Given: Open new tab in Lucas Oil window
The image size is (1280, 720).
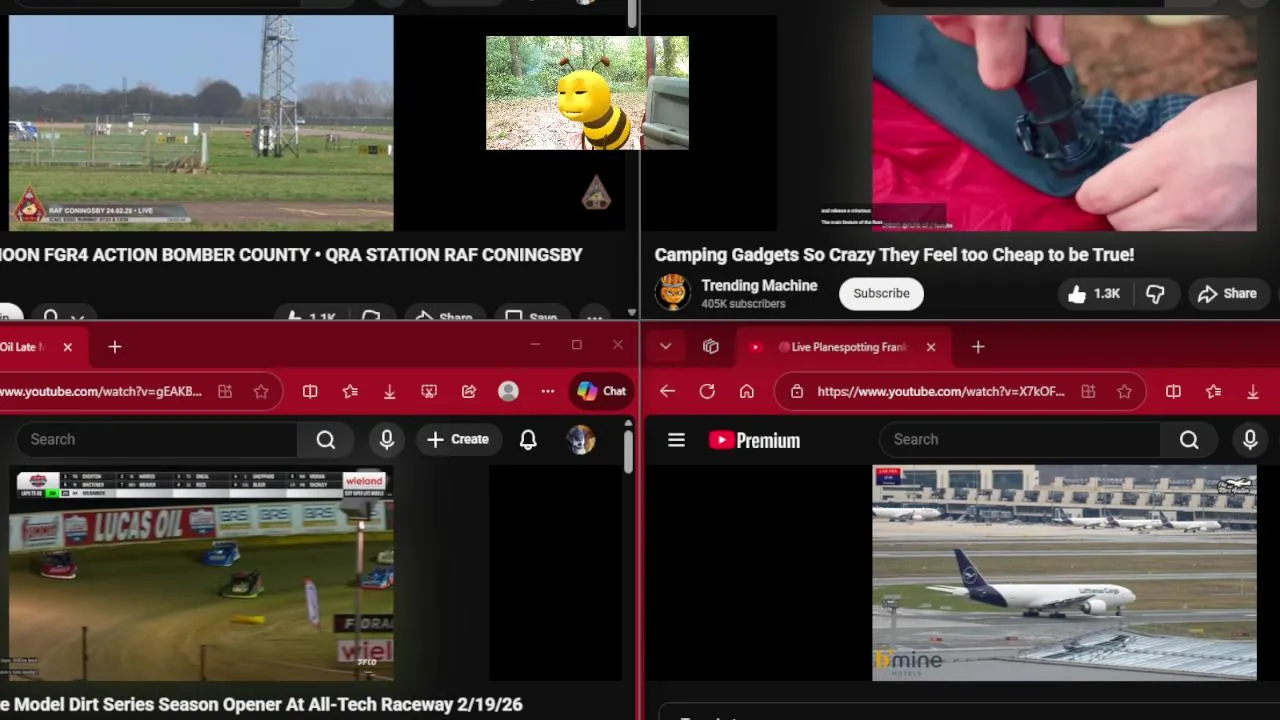Looking at the screenshot, I should [115, 347].
